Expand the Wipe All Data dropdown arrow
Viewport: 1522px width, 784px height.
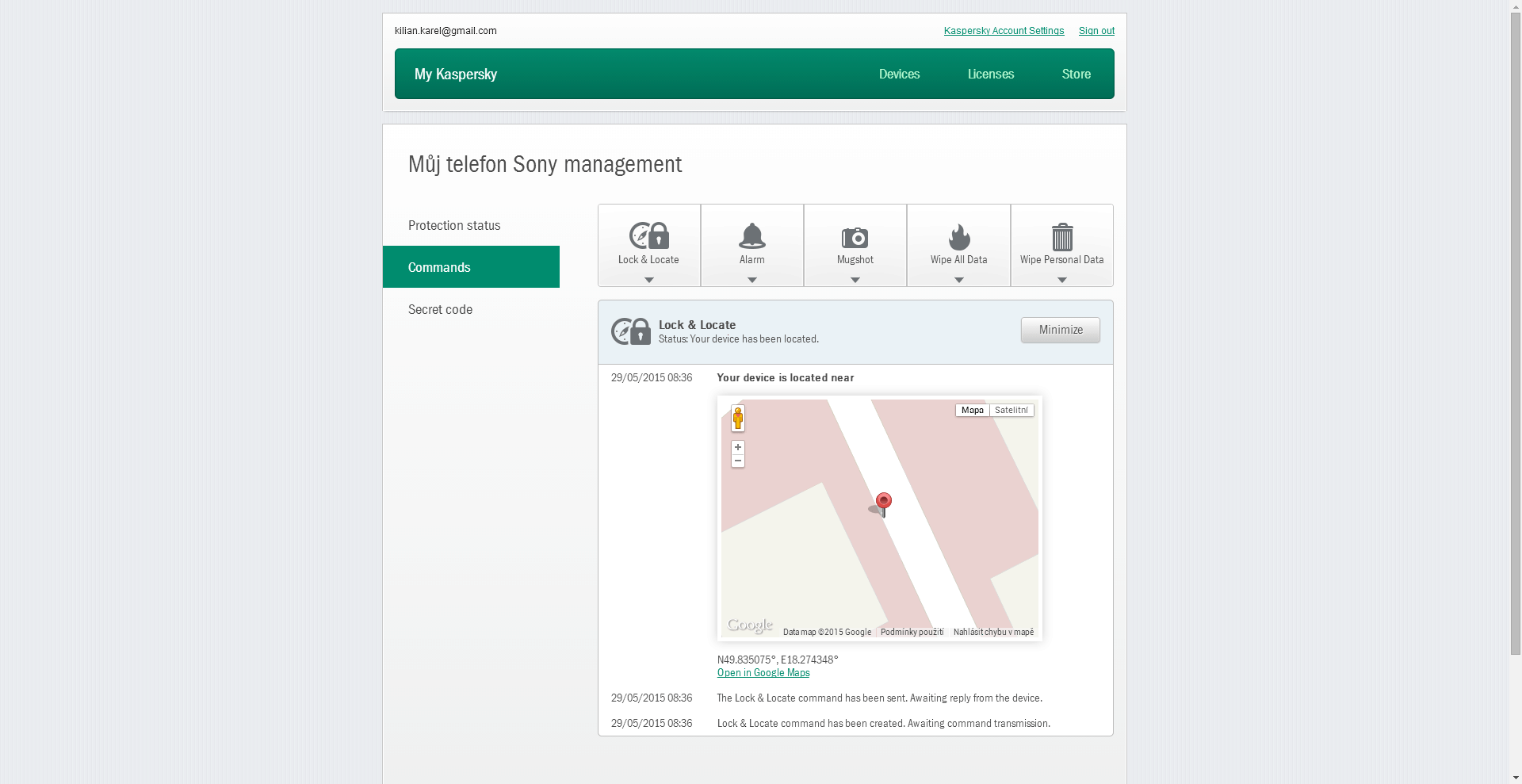coord(959,280)
